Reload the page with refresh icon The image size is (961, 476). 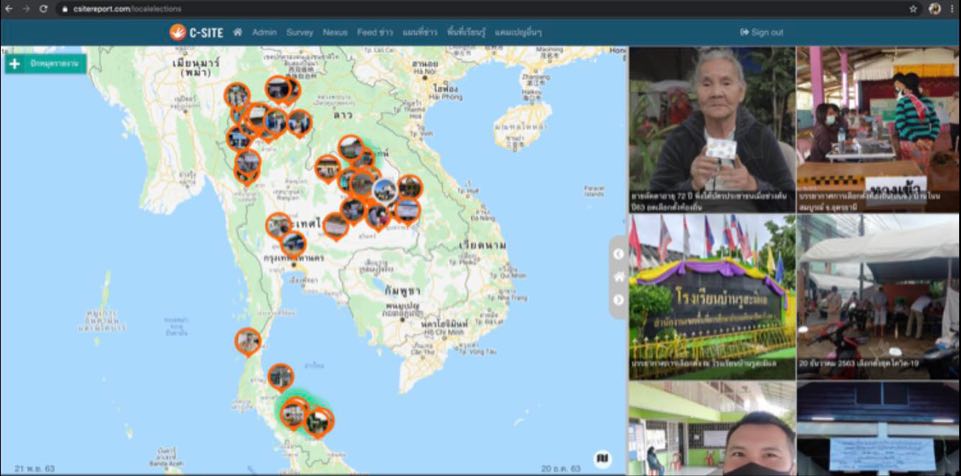[x=43, y=9]
